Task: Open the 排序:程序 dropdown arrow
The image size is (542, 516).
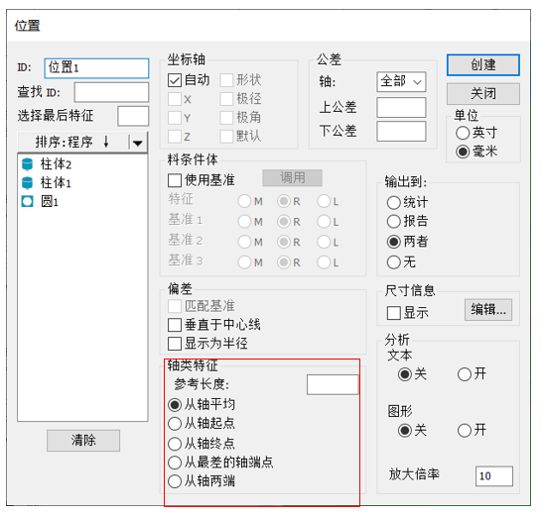Action: pos(138,142)
